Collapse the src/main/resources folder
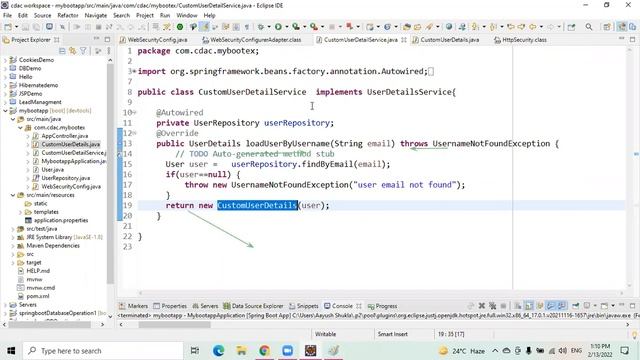 tap(13, 195)
